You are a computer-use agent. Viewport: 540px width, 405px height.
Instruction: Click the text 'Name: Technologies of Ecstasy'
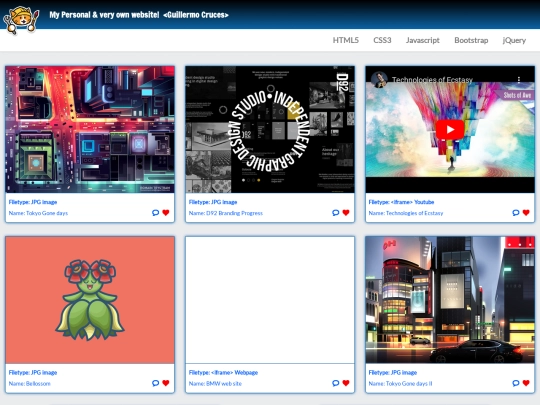click(x=406, y=213)
